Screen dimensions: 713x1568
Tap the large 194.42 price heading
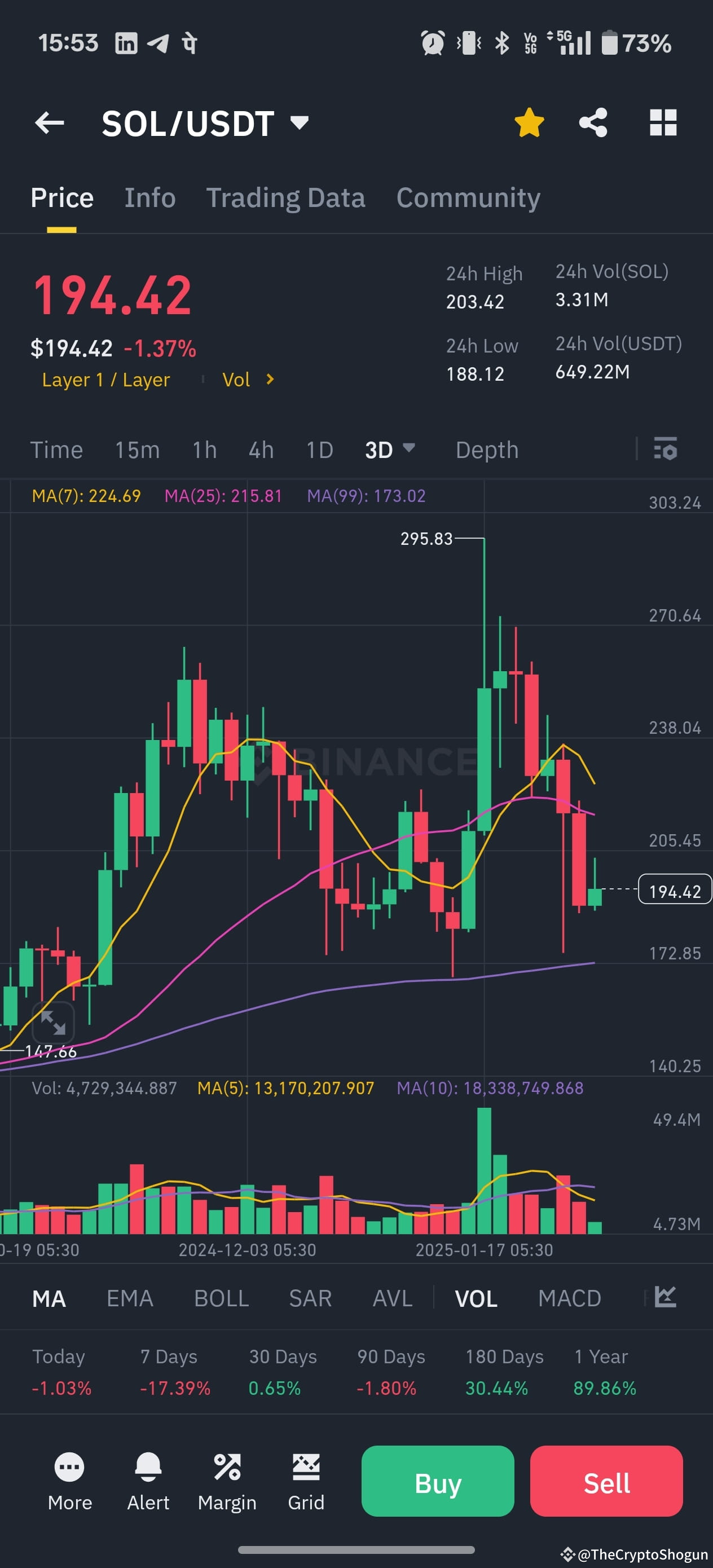(112, 295)
